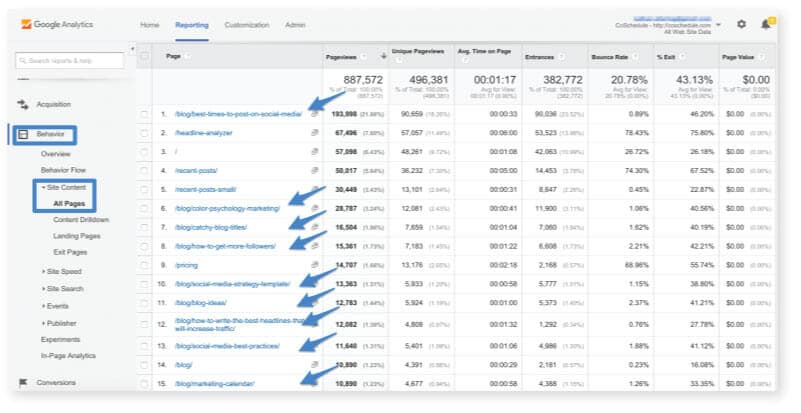Click the Acquisition arrows icon in sidebar

[23, 104]
